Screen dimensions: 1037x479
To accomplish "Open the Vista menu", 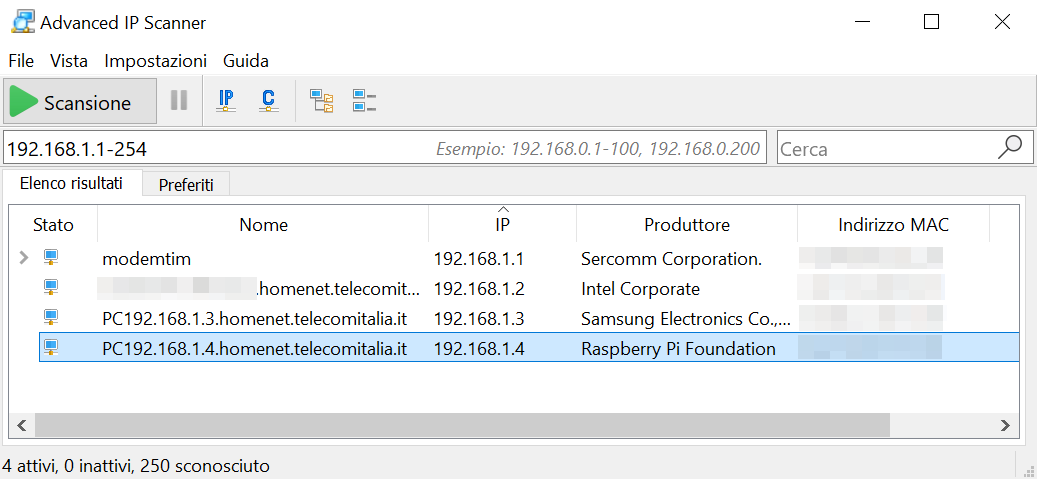I will click(x=69, y=61).
